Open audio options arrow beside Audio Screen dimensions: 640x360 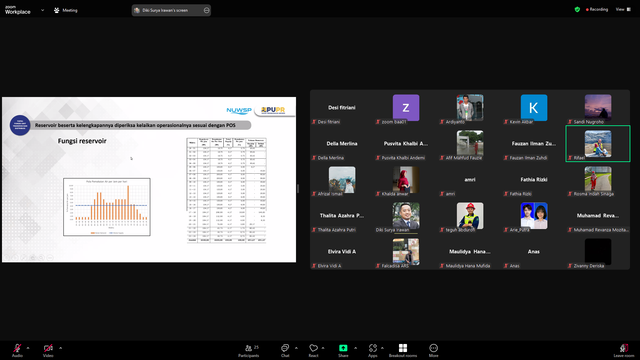pos(28,348)
